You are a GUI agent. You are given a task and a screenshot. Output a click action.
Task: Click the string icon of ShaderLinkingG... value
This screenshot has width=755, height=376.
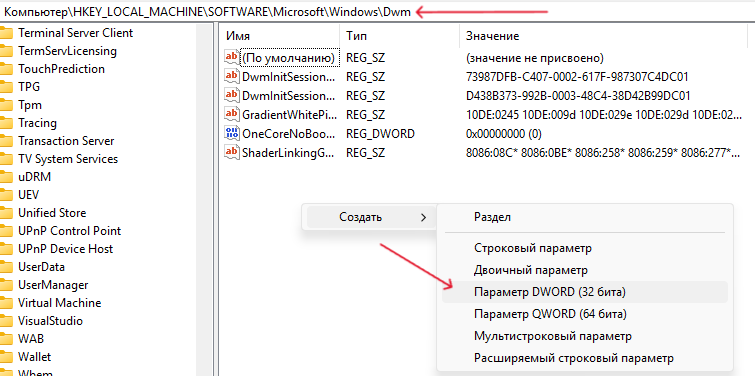click(x=232, y=152)
